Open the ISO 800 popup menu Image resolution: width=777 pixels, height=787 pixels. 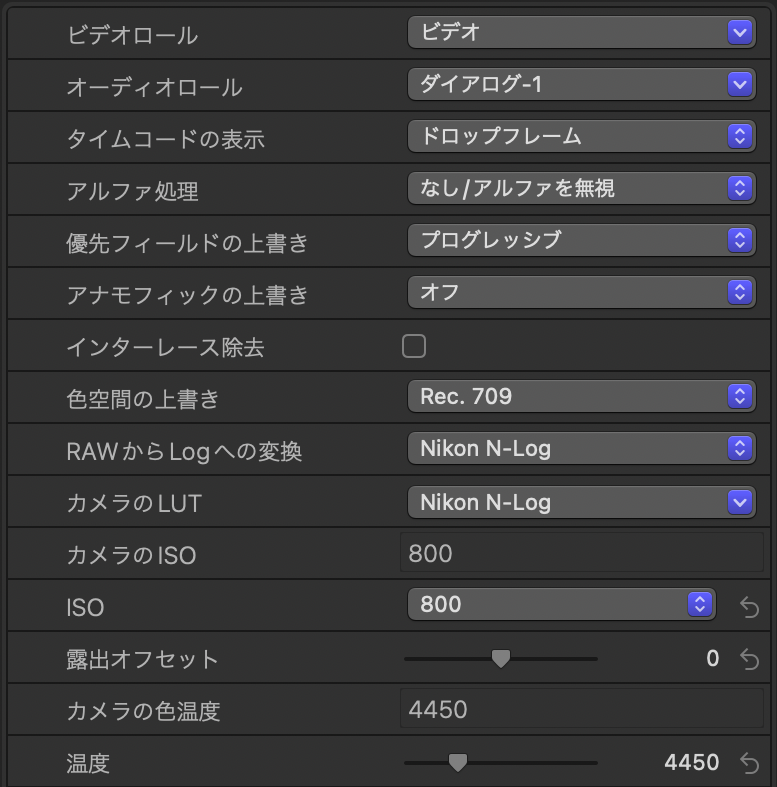click(561, 604)
